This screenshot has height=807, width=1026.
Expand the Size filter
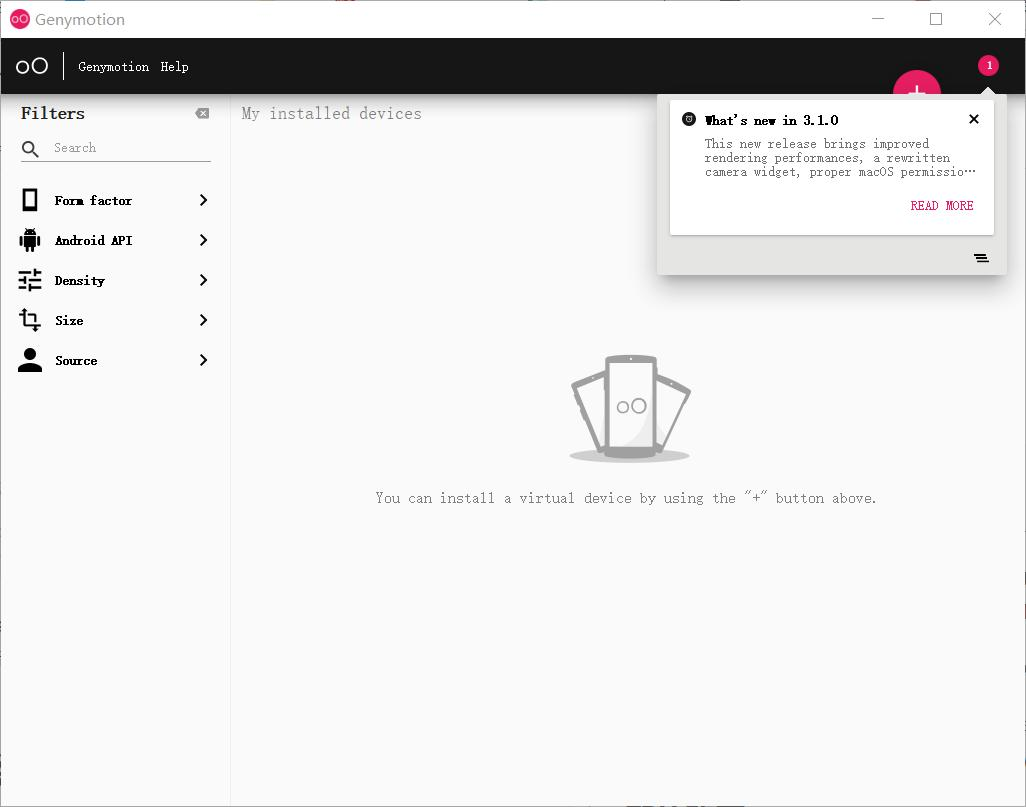point(203,320)
